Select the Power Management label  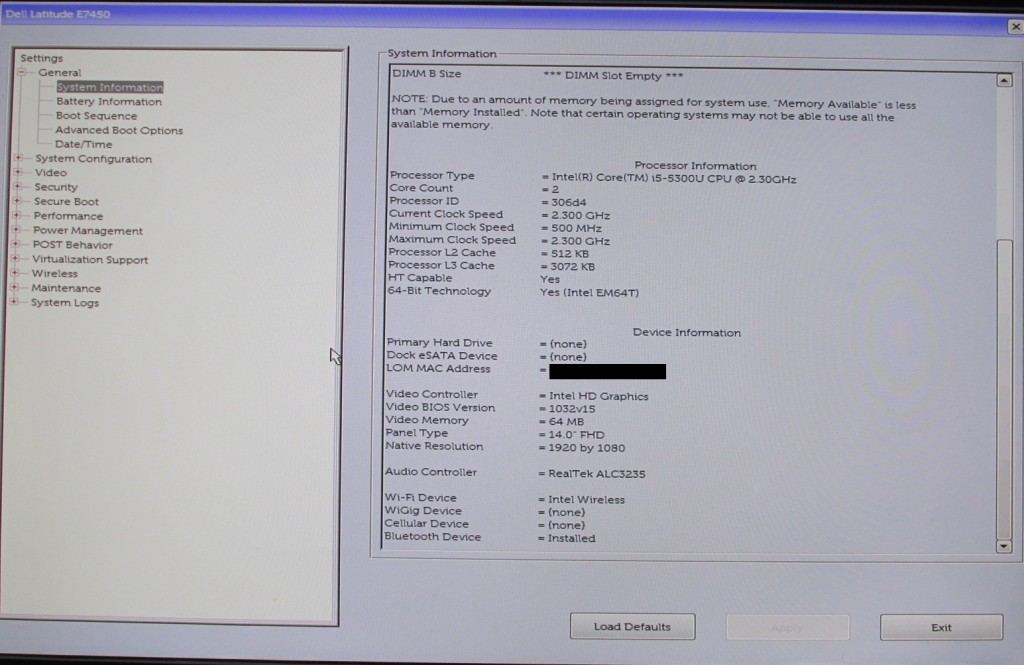pyautogui.click(x=88, y=231)
